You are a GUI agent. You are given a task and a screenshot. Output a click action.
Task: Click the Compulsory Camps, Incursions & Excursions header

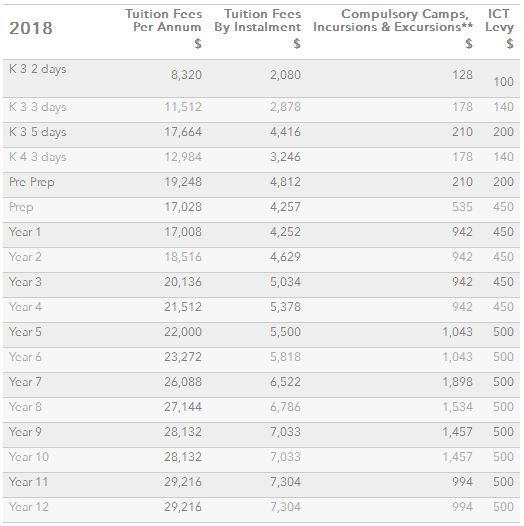coord(393,20)
